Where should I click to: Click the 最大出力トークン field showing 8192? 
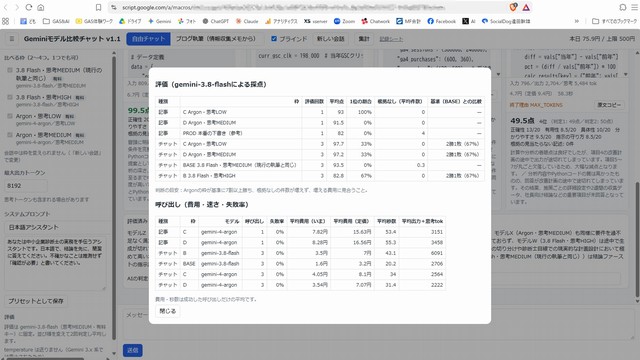pos(26,186)
